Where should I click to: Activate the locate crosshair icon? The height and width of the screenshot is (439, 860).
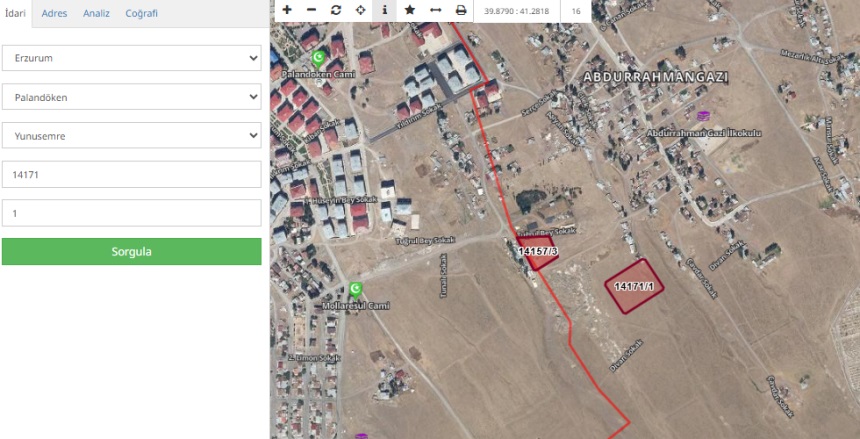pos(360,10)
